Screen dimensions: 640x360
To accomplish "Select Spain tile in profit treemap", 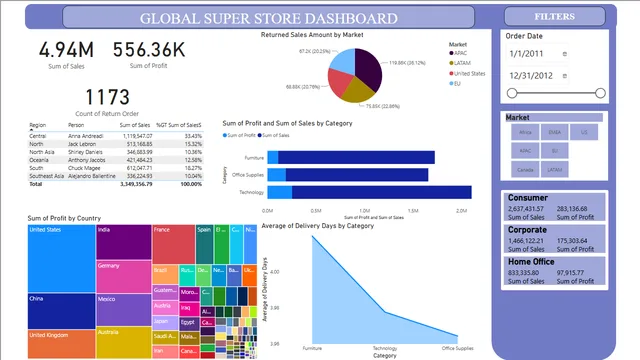I will tap(204, 244).
